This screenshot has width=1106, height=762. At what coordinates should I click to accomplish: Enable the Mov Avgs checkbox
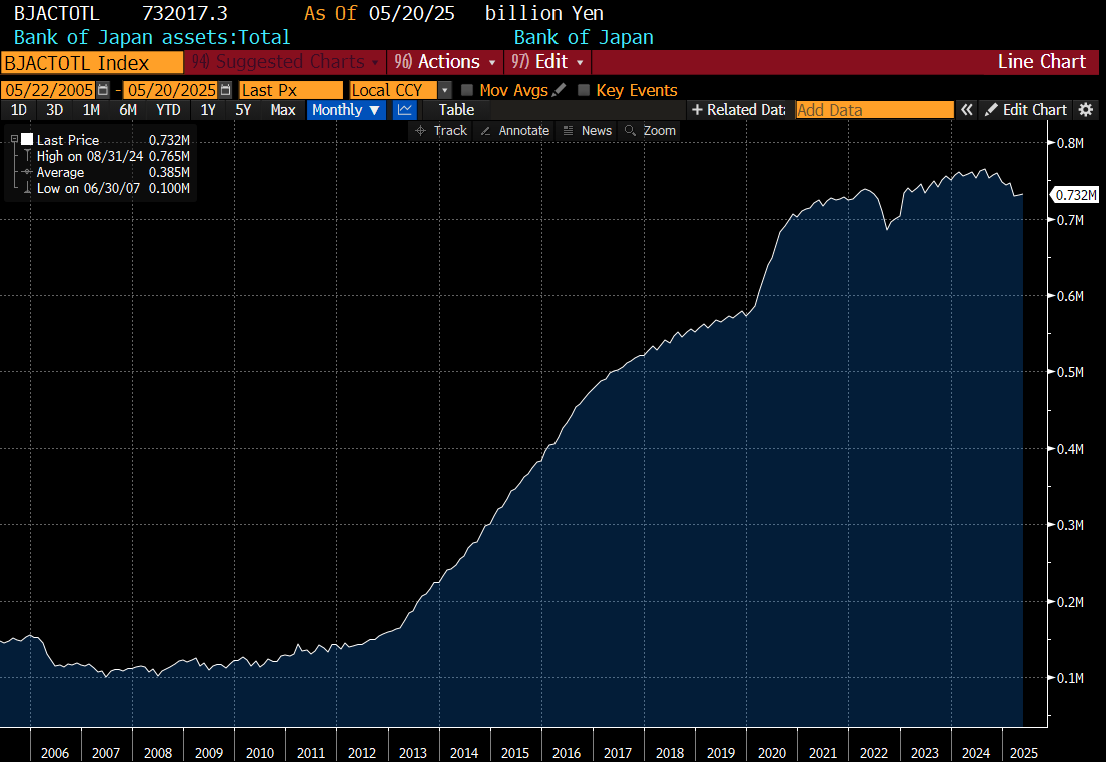(x=466, y=90)
